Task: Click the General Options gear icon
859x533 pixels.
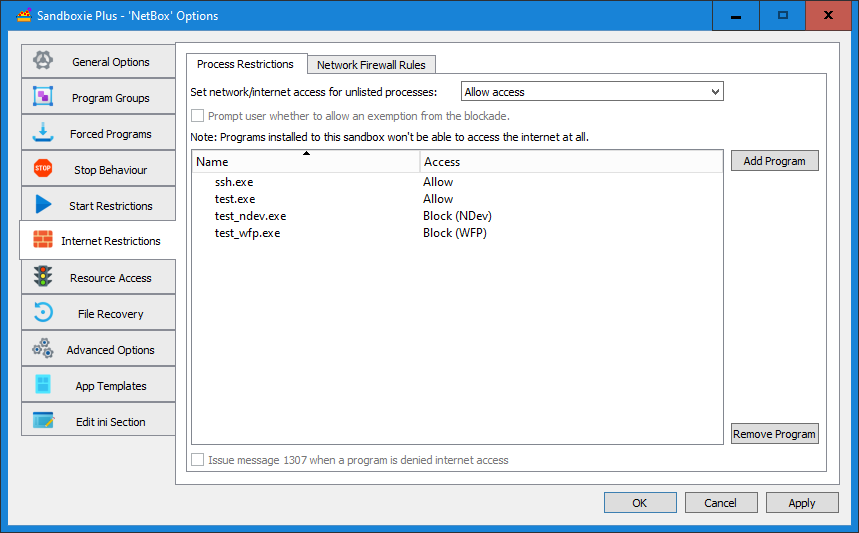Action: tap(43, 61)
